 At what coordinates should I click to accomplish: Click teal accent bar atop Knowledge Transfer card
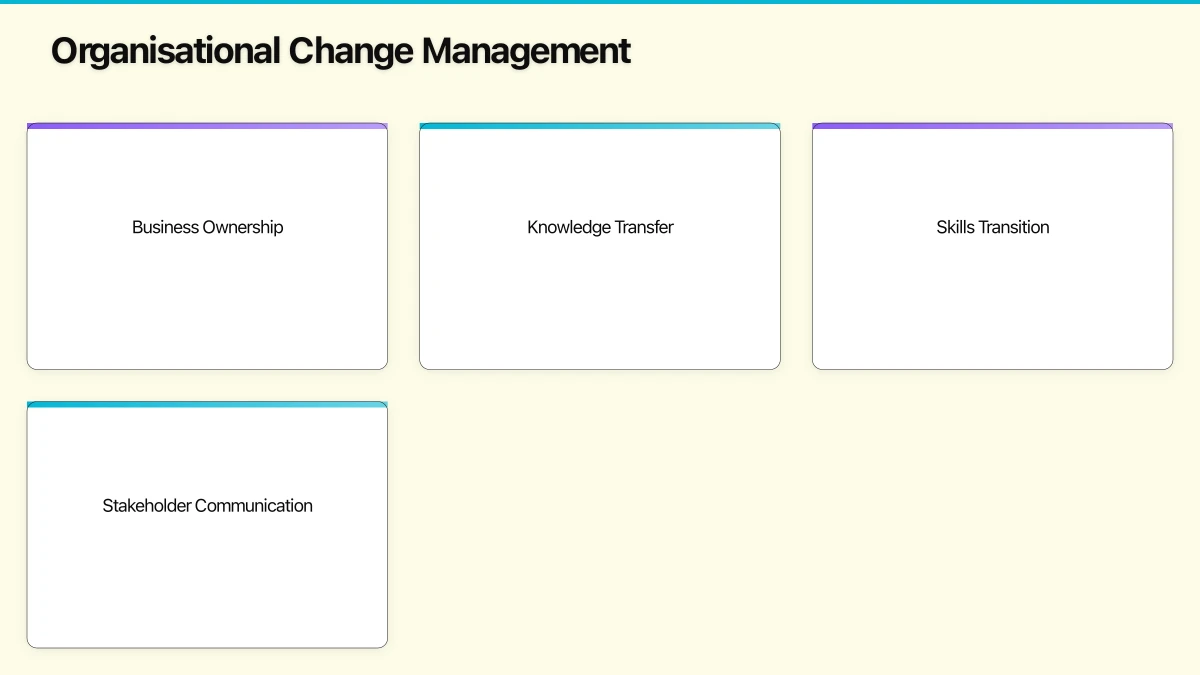(x=600, y=126)
